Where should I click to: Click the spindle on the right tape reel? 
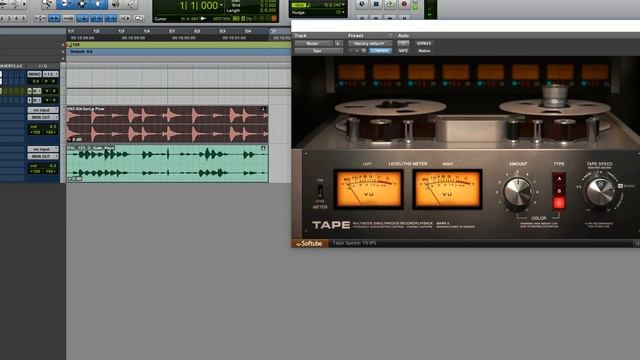pos(554,96)
